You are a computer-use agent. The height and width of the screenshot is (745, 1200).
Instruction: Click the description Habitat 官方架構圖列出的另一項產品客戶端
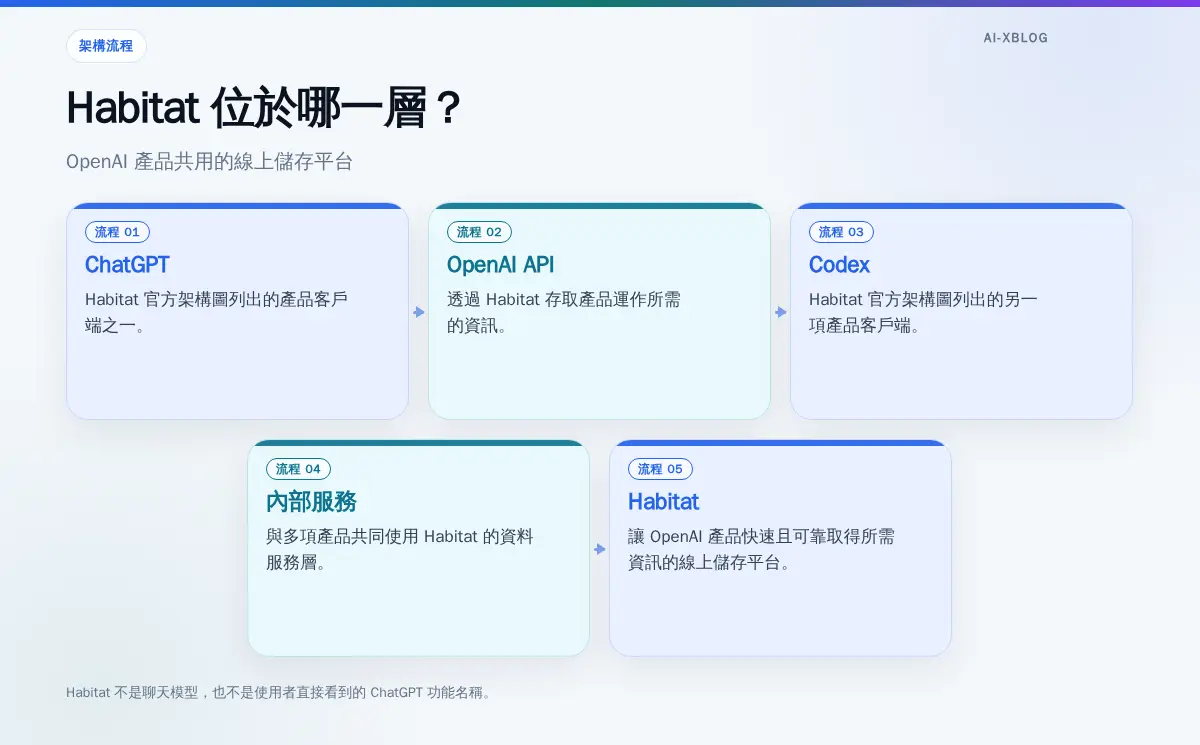coord(923,312)
